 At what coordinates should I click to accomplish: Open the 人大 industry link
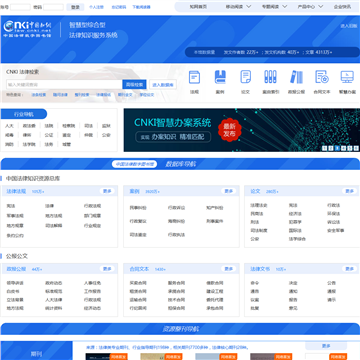9,126
